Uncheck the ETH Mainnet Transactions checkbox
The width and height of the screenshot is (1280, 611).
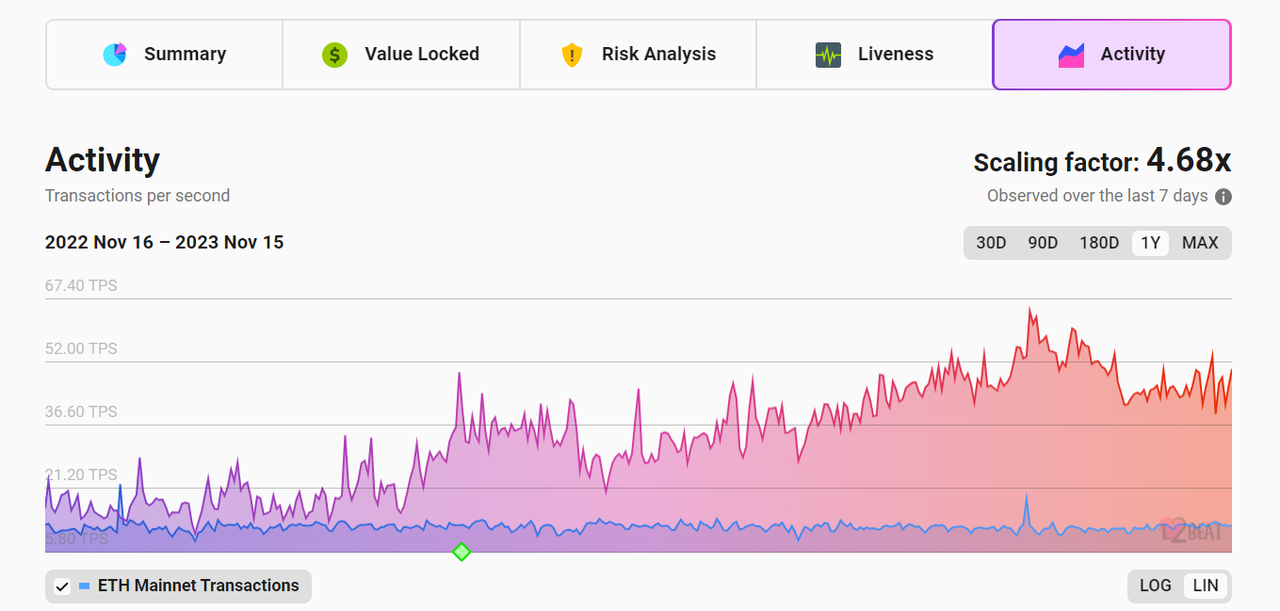click(x=62, y=587)
